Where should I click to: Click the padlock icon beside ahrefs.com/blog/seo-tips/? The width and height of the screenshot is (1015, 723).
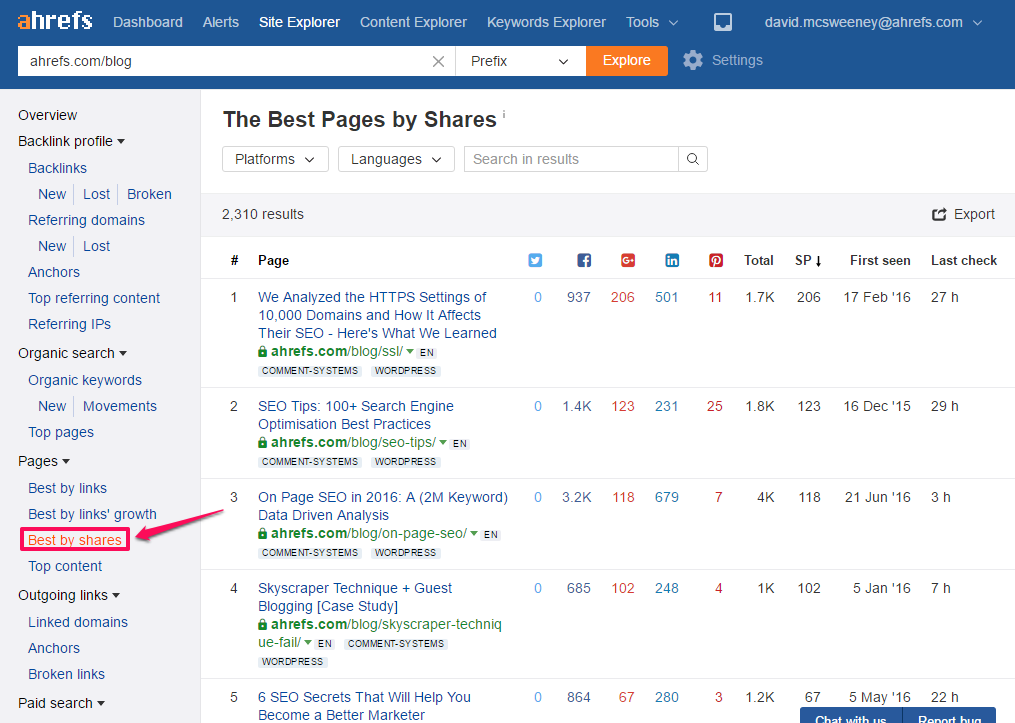tap(262, 443)
